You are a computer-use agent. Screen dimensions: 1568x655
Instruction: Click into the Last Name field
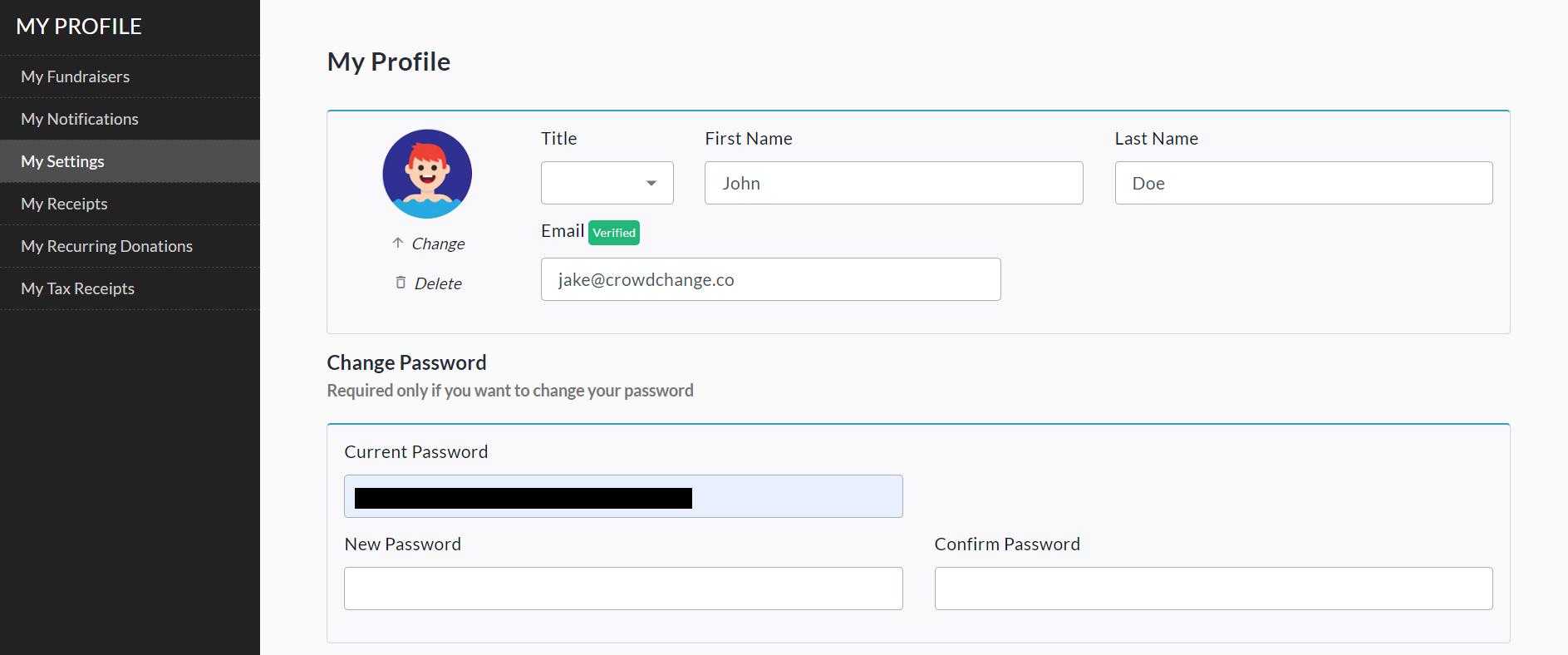tap(1303, 183)
